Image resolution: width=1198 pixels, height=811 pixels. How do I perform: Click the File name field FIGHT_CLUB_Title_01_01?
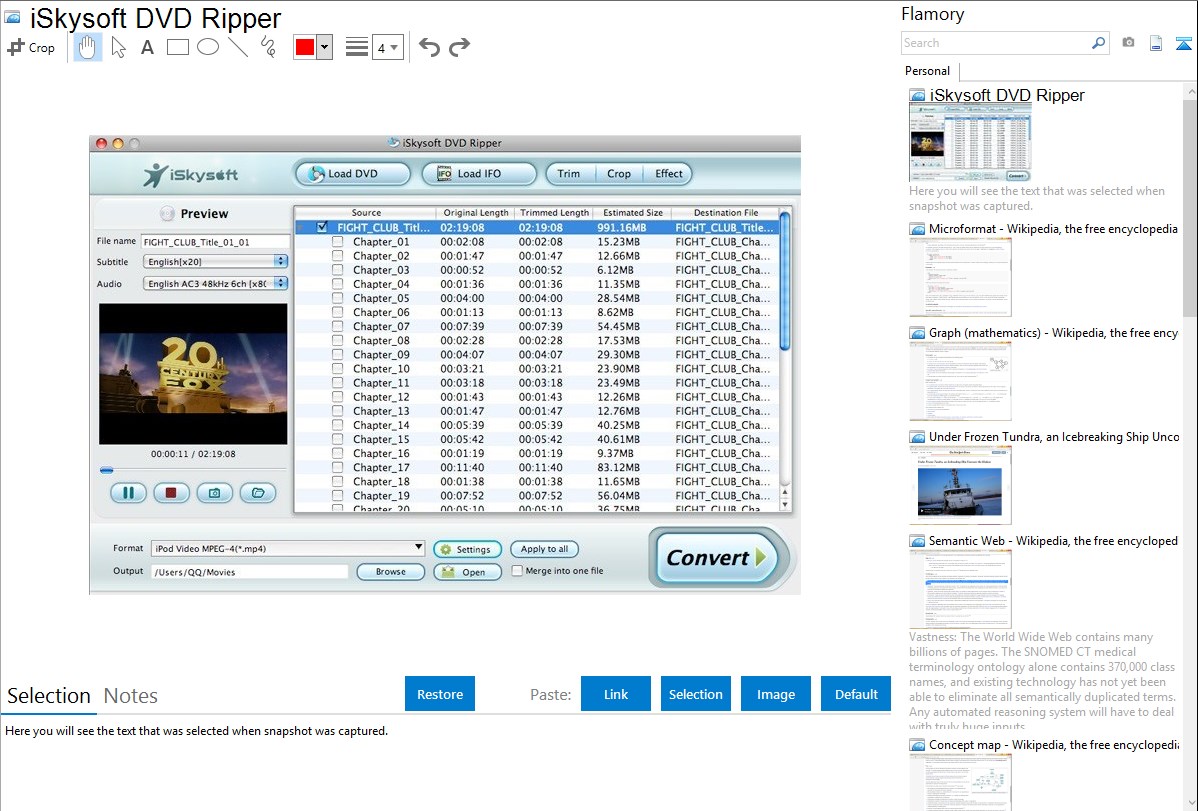215,242
